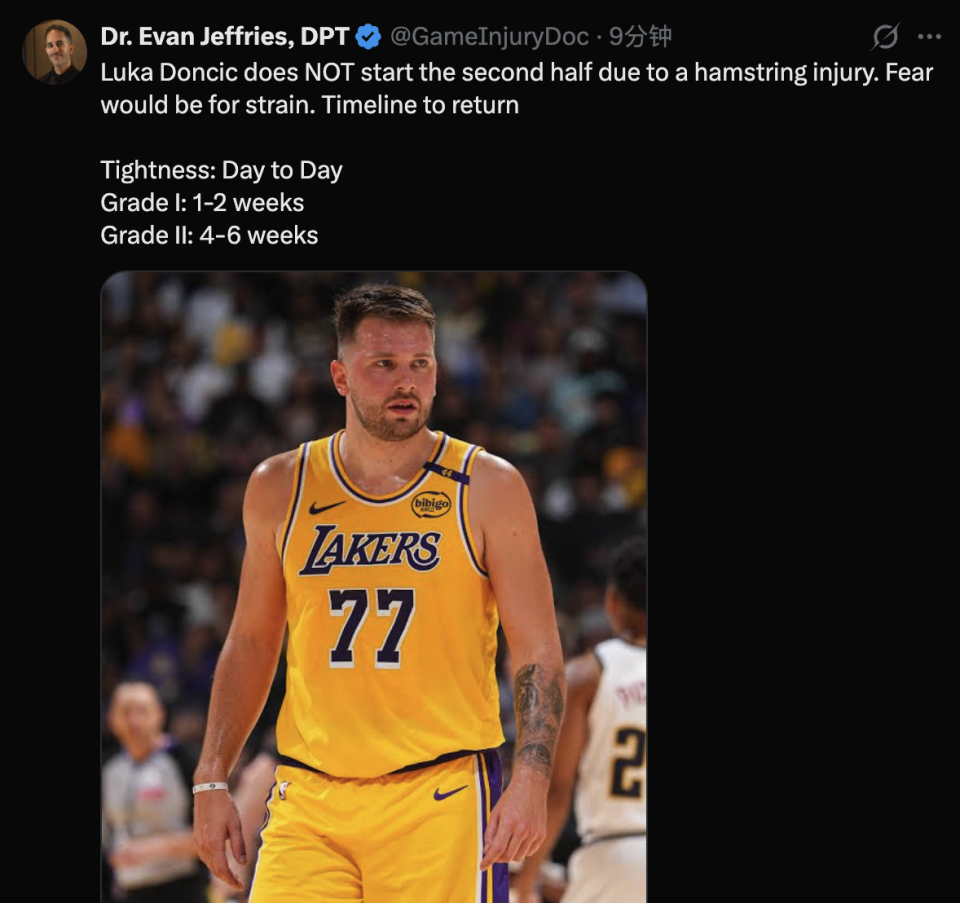This screenshot has height=903, width=960.
Task: Click the tweet text about Luka Doncic
Action: 517,89
